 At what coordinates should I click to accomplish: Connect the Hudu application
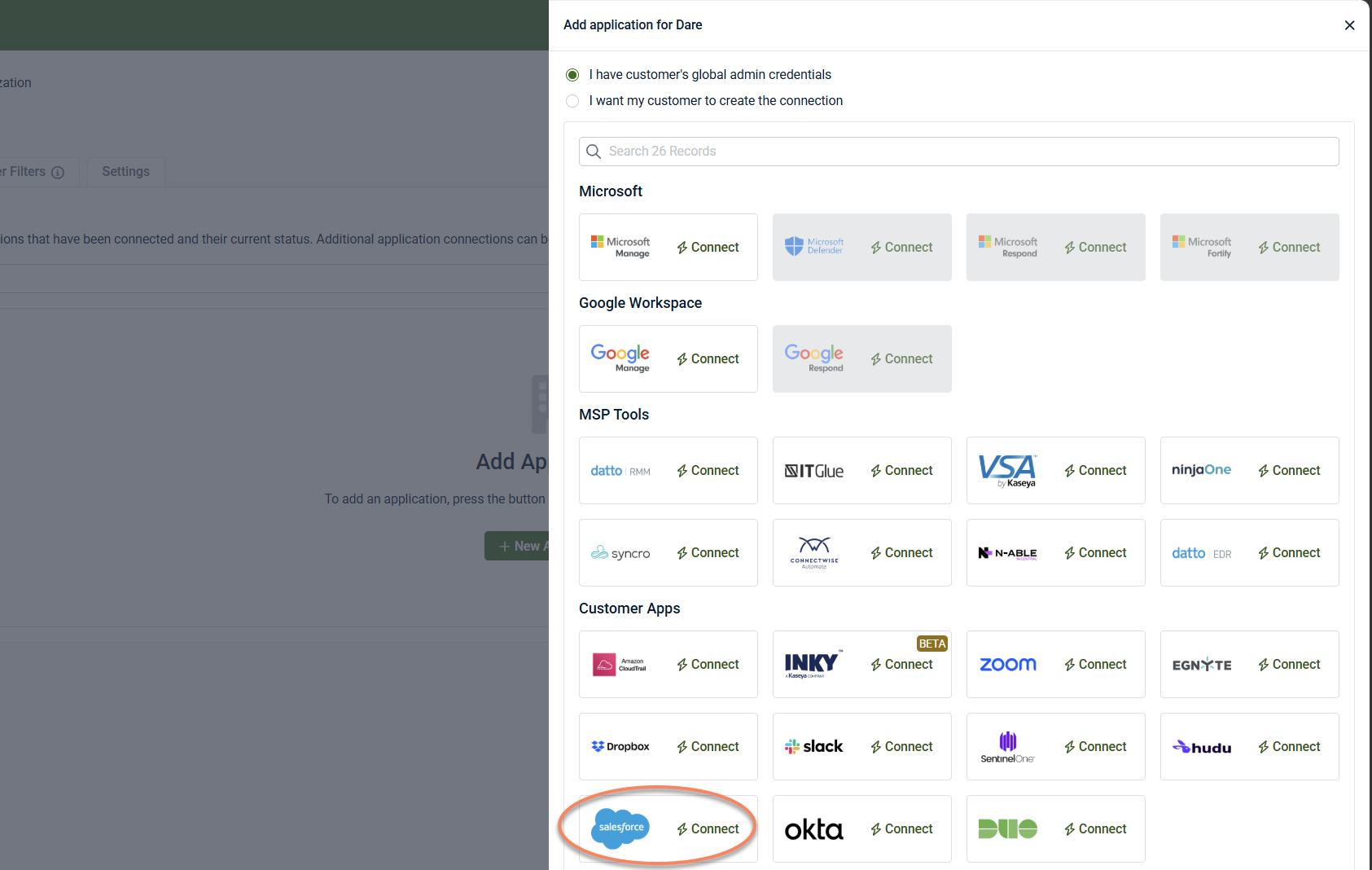1289,747
